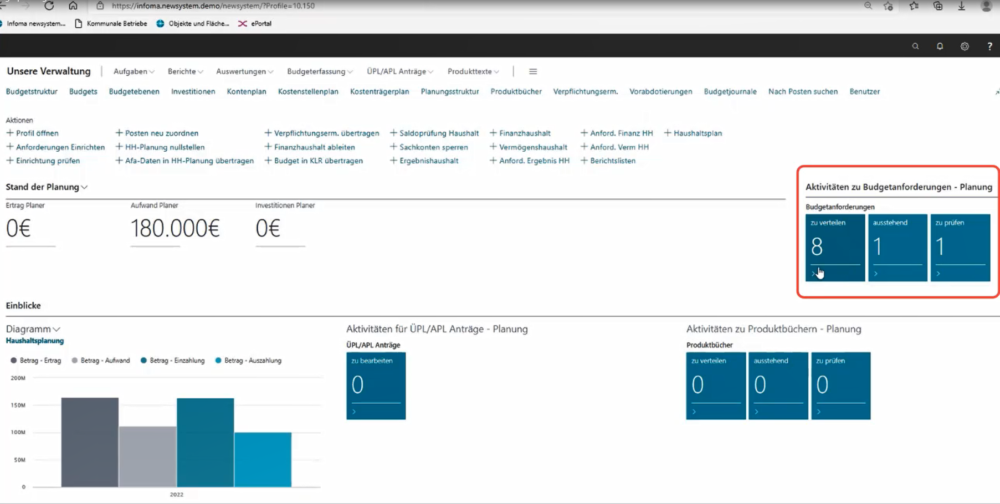Open the notifications bell icon
This screenshot has width=1000, height=504.
click(x=940, y=46)
